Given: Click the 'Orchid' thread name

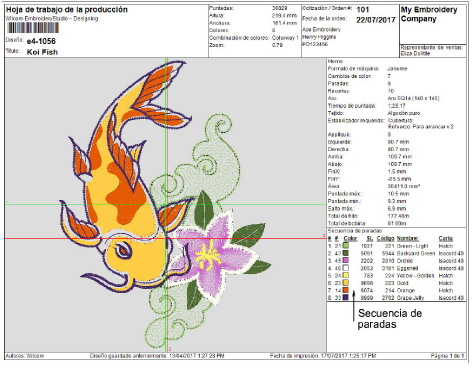Looking at the screenshot, I should tap(405, 261).
